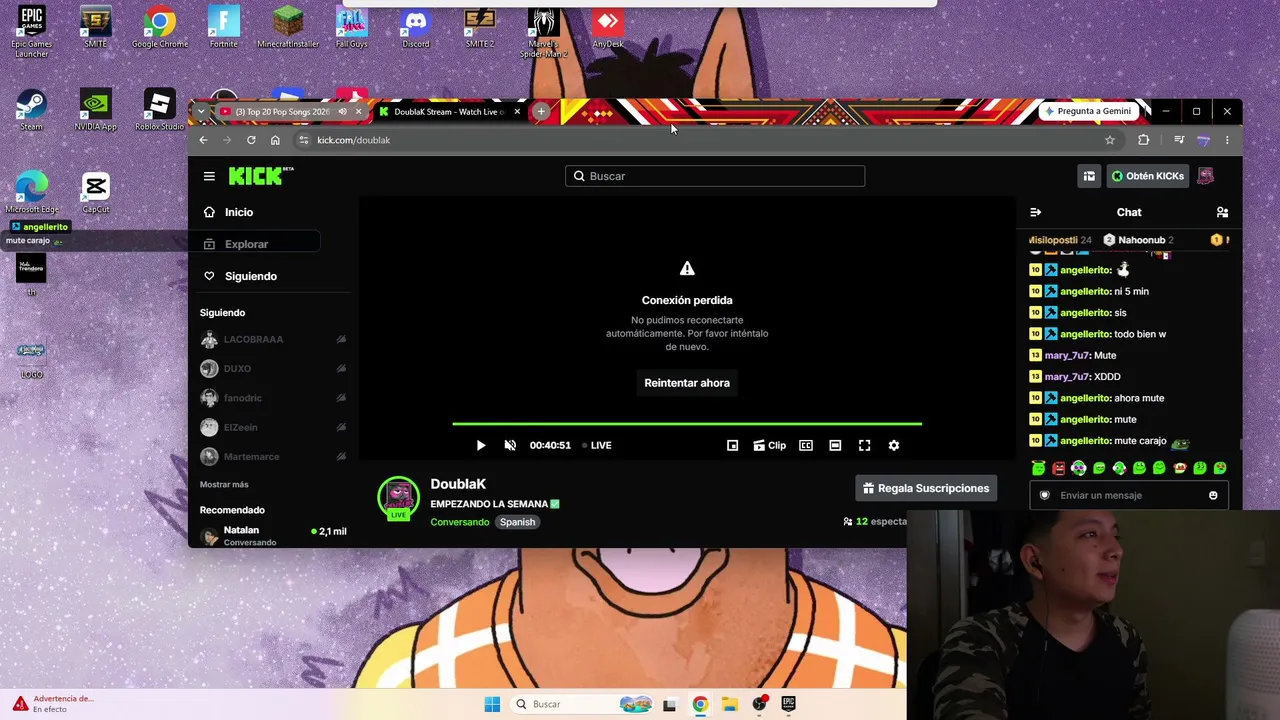Open the player settings gear

coord(894,445)
